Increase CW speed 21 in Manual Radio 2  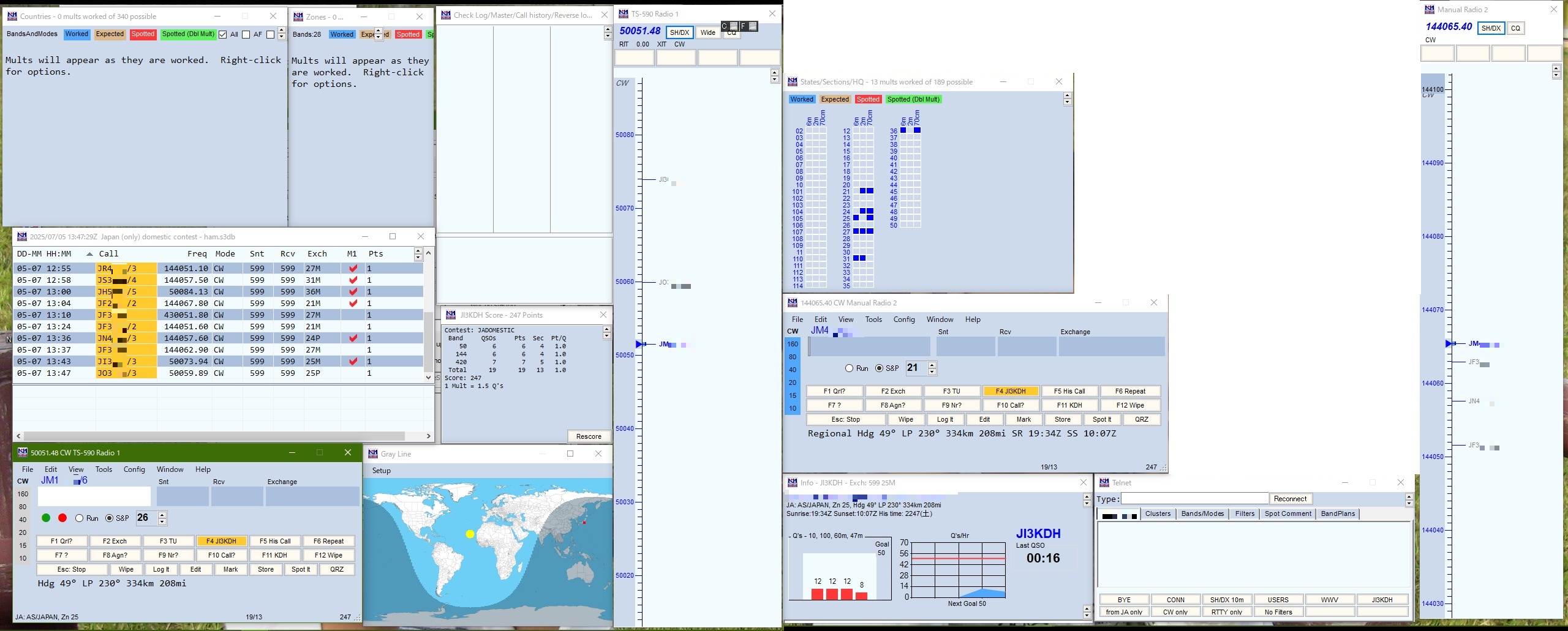click(932, 365)
